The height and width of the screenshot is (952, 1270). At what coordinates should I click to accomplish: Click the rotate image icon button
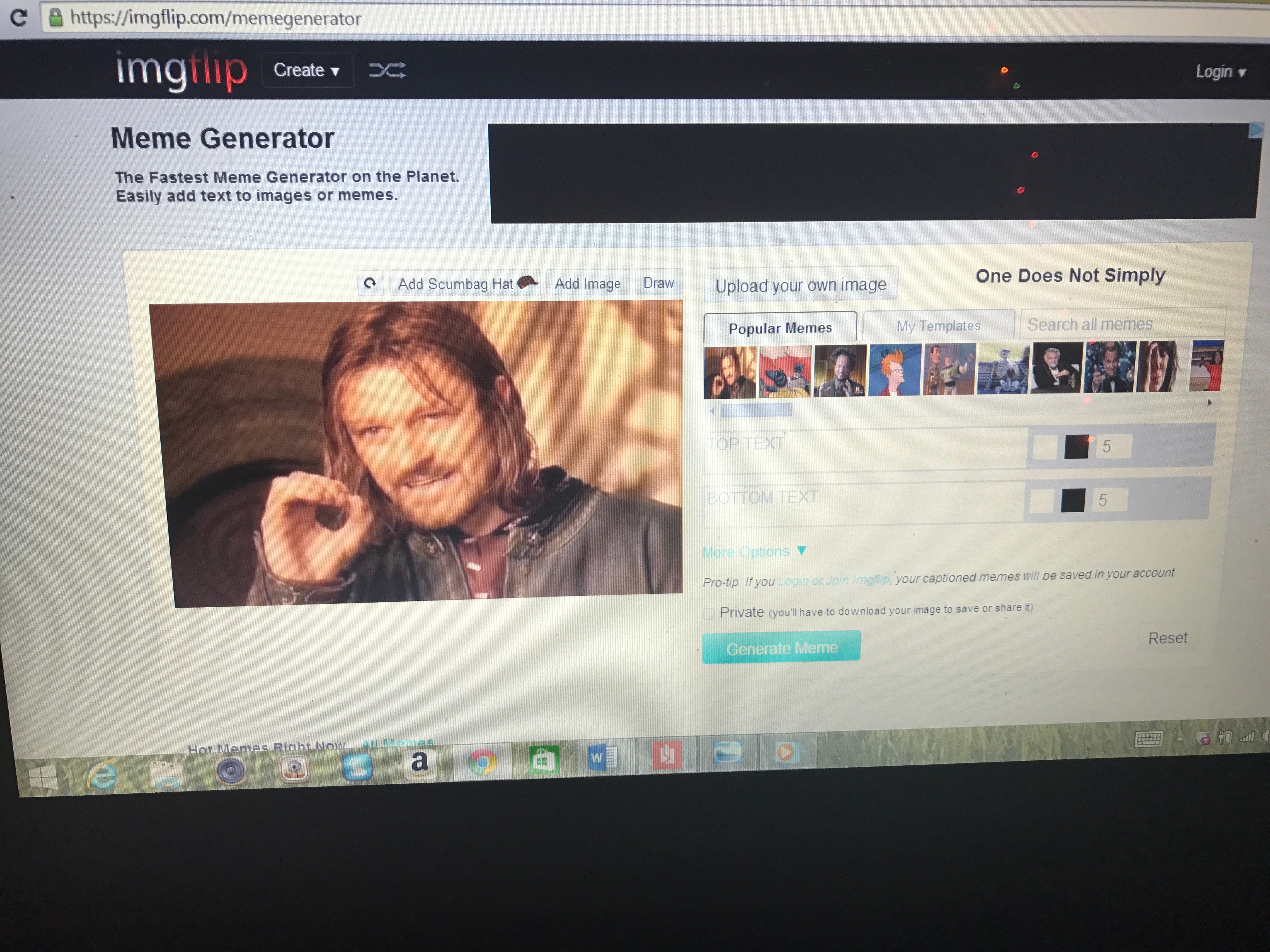click(370, 283)
